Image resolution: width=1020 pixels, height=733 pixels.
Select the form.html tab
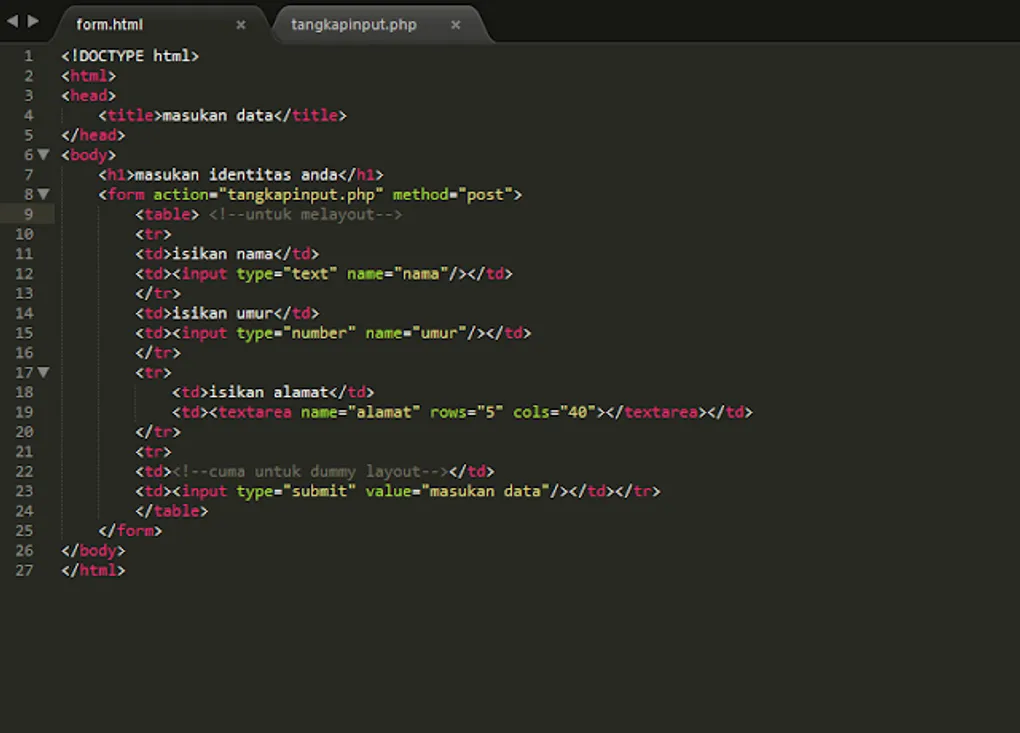[x=110, y=25]
